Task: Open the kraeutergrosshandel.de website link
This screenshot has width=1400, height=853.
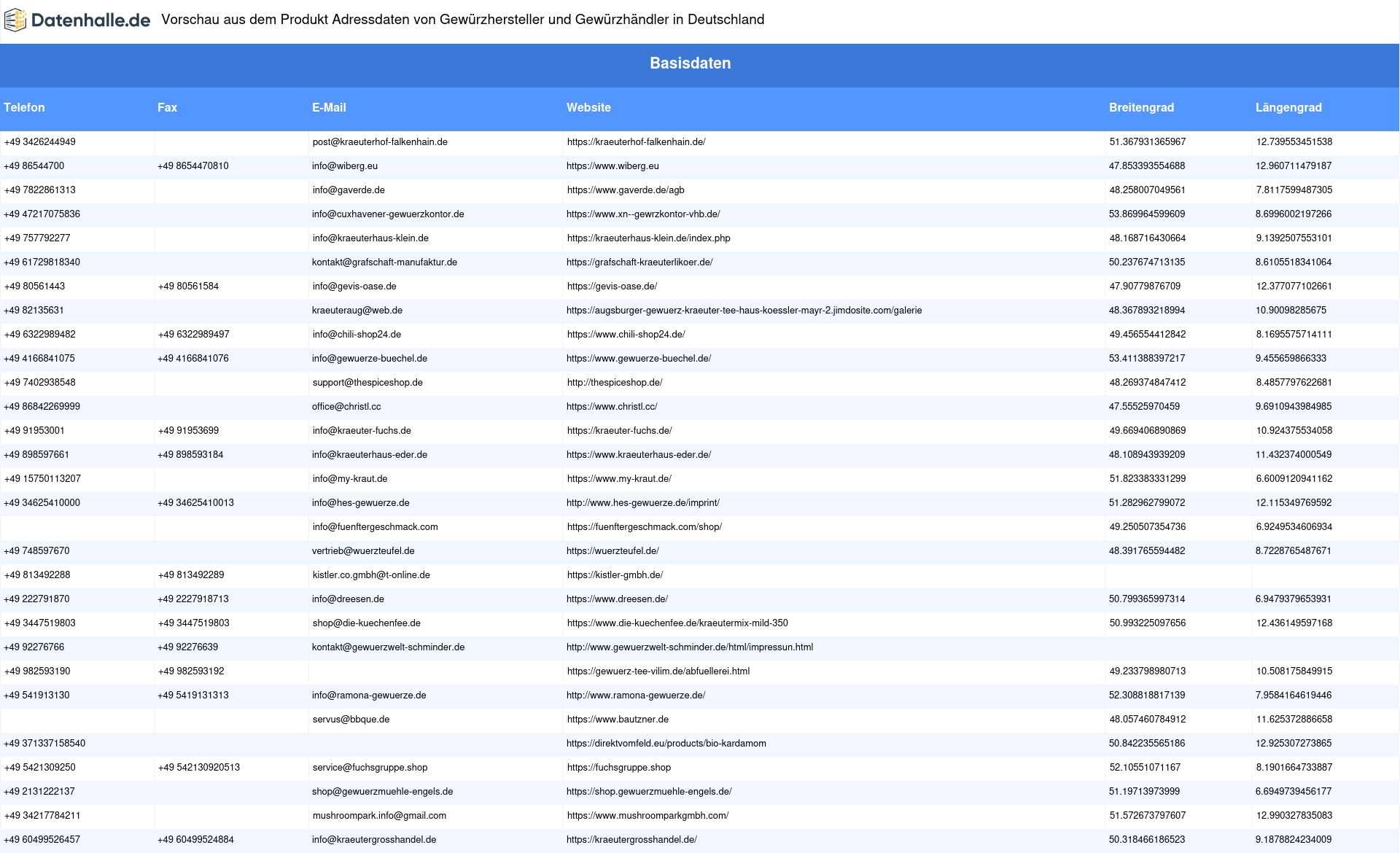Action: [631, 840]
